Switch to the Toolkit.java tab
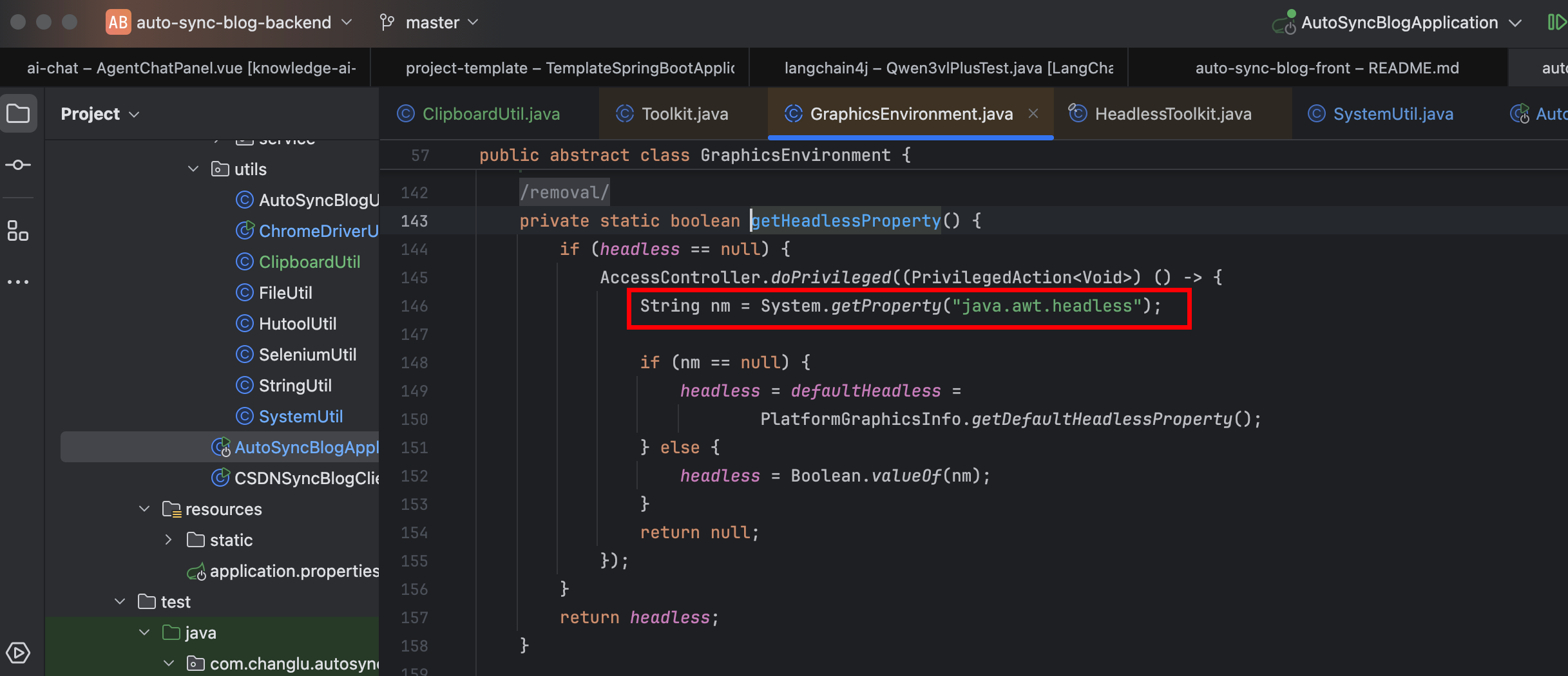The width and height of the screenshot is (1568, 676). pyautogui.click(x=684, y=114)
